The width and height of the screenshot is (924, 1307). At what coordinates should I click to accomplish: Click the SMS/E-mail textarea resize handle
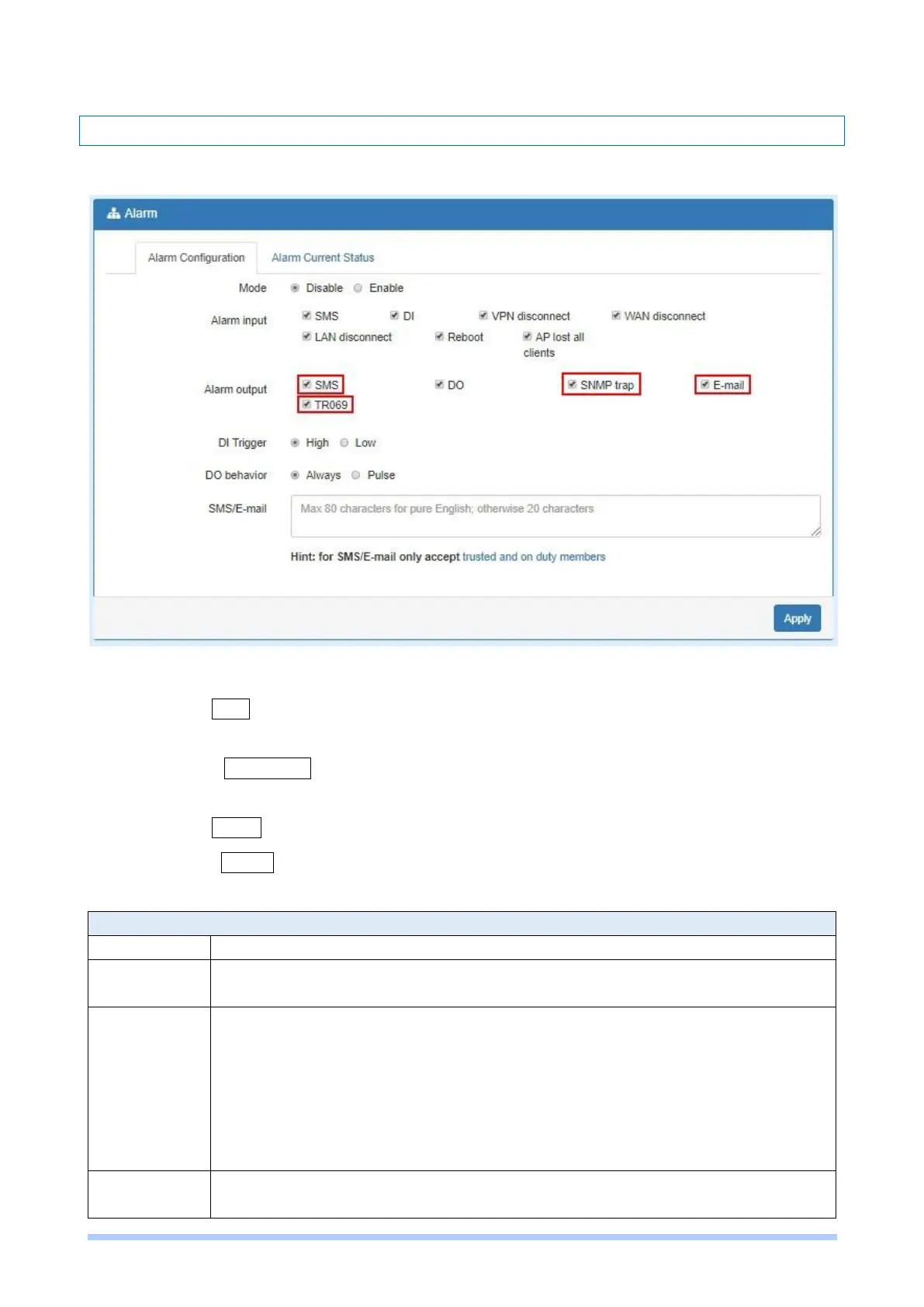[x=815, y=532]
